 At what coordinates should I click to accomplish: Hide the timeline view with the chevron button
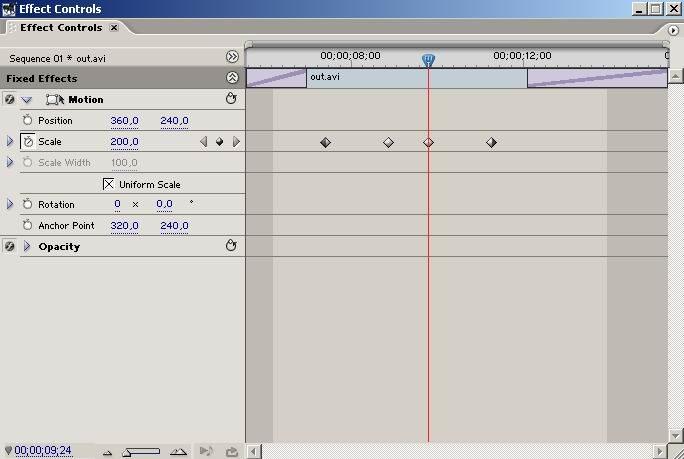[x=232, y=57]
